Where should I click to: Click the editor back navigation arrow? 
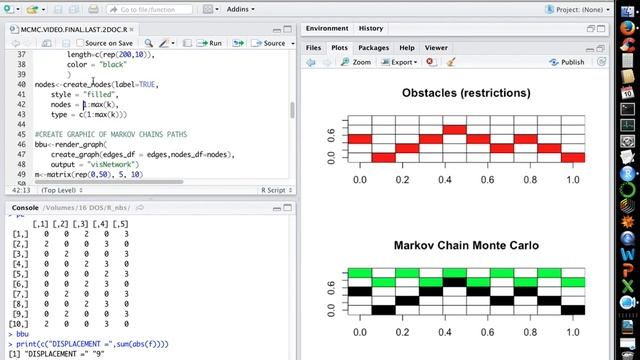(x=16, y=43)
